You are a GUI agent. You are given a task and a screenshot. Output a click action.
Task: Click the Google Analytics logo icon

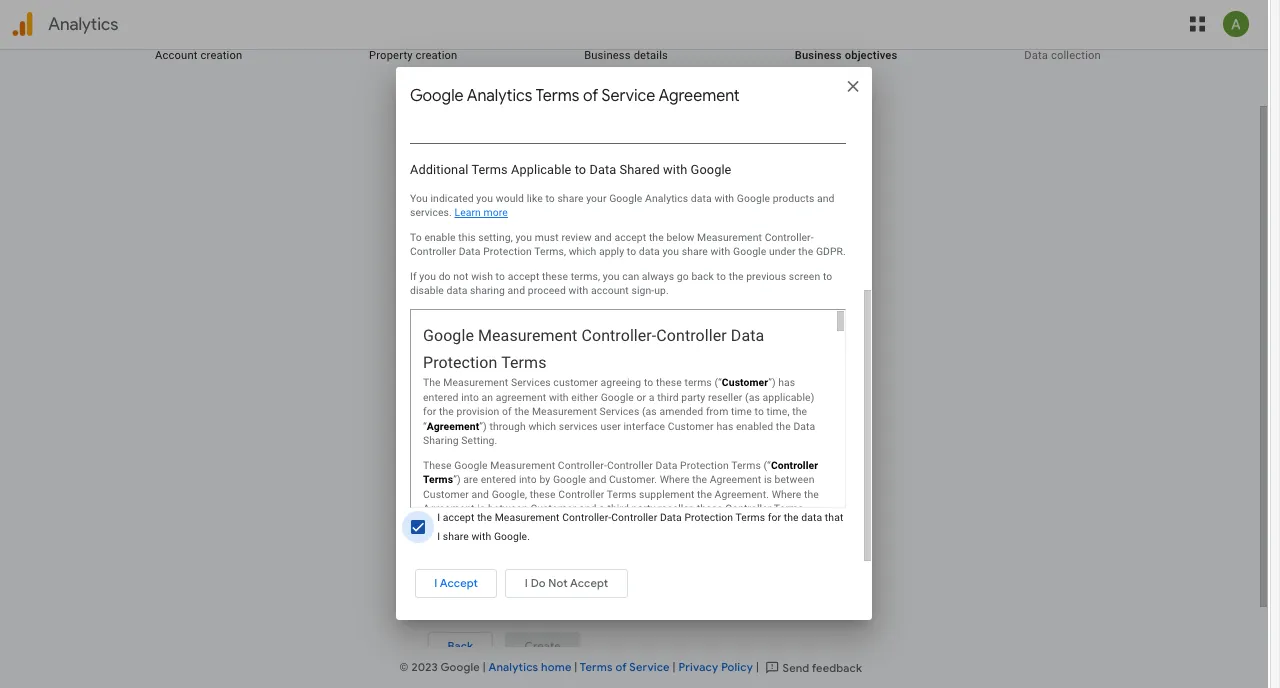click(22, 24)
